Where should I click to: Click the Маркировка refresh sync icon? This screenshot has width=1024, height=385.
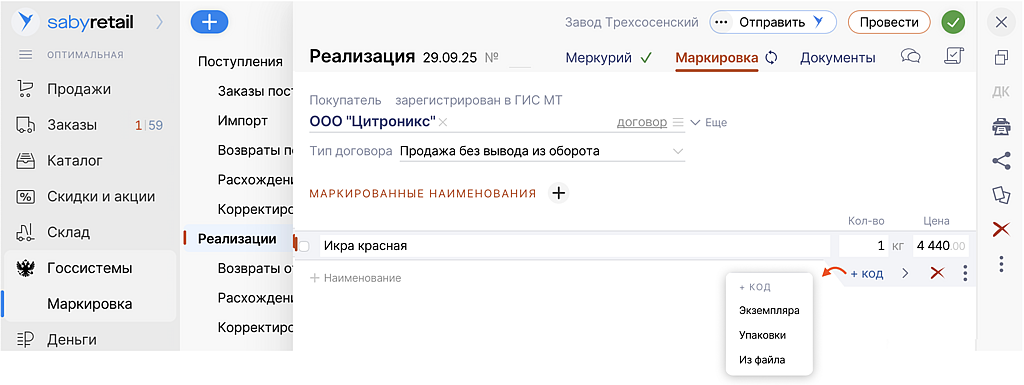[x=772, y=57]
